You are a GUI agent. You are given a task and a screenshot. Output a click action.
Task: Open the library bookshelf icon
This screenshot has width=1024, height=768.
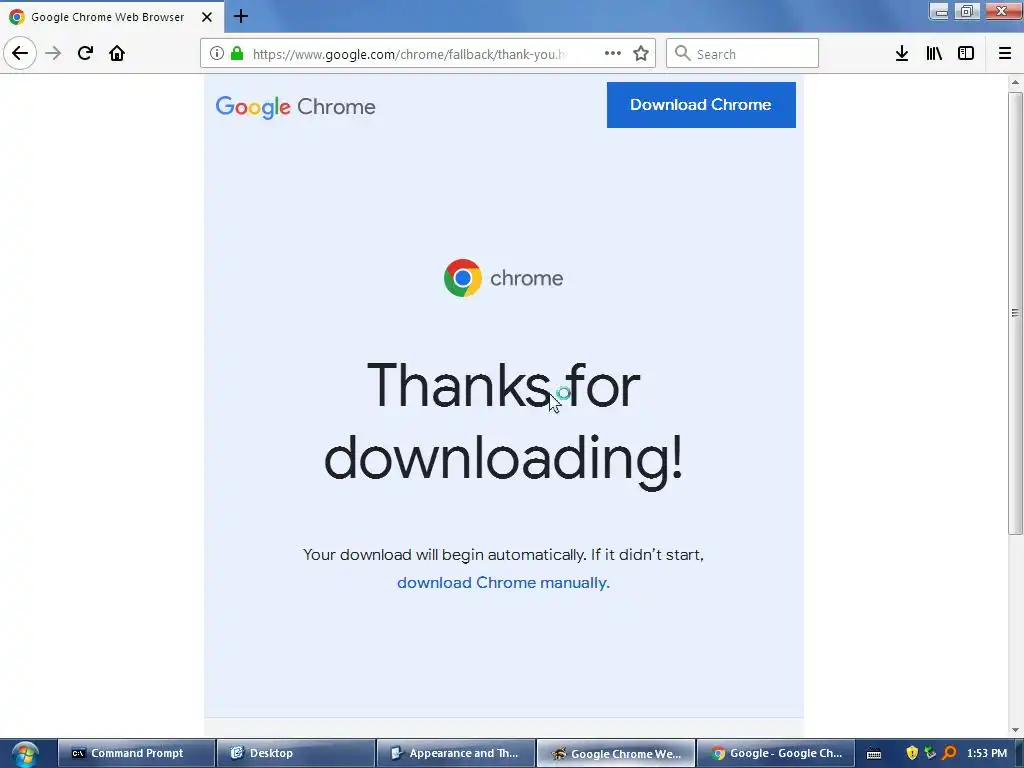(x=934, y=54)
